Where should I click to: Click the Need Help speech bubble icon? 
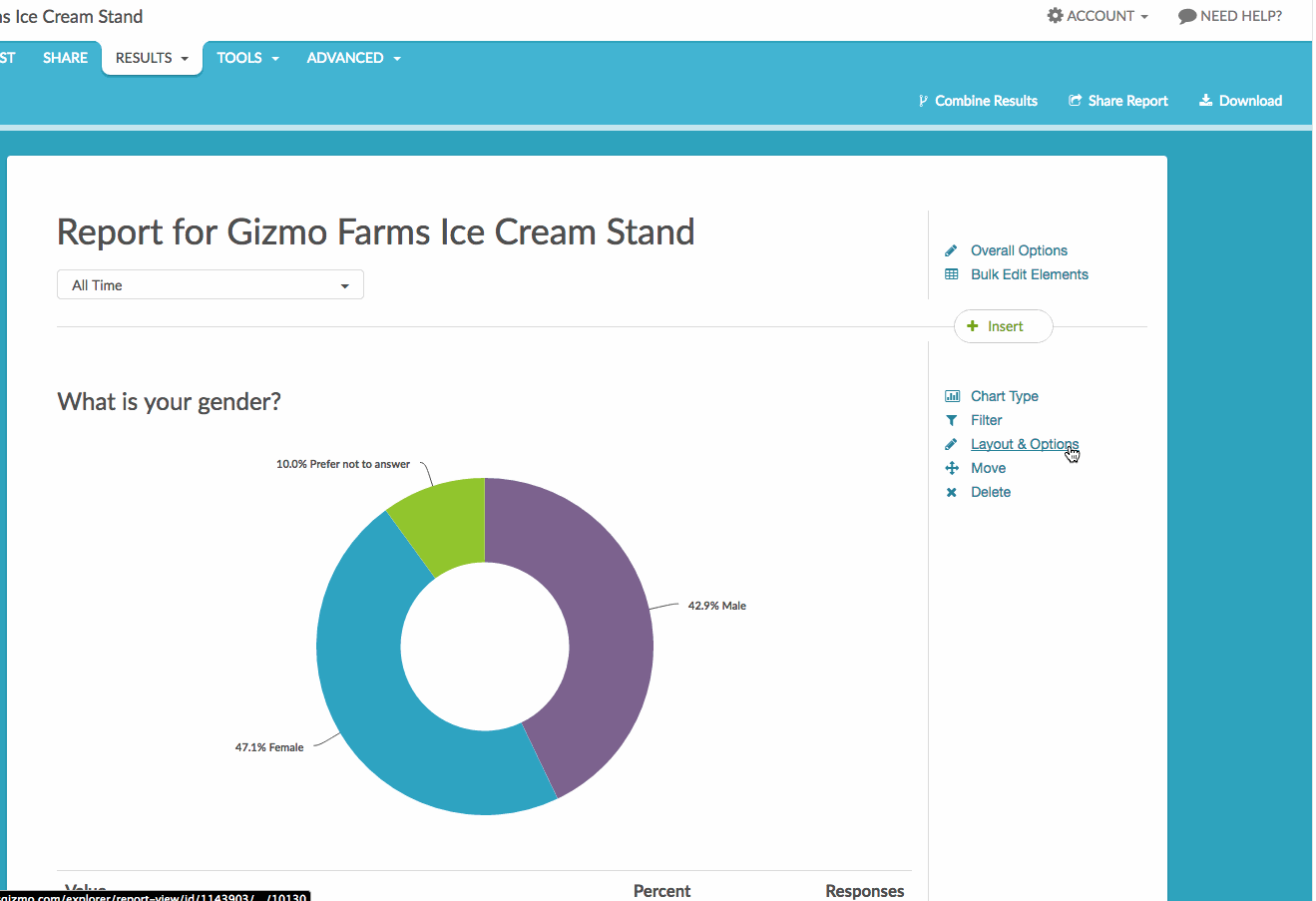click(1187, 16)
